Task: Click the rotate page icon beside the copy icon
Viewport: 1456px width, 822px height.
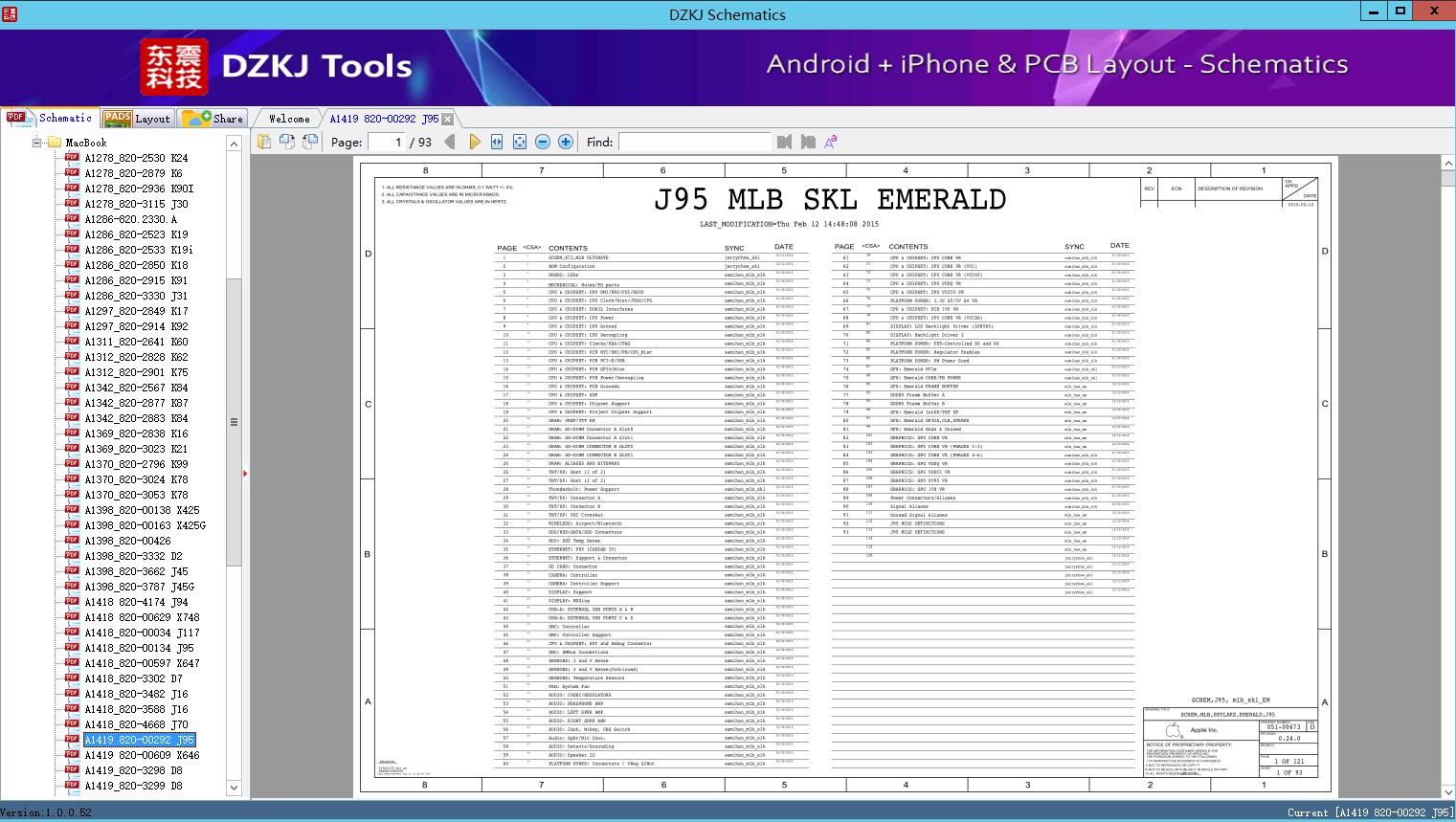Action: 286,142
